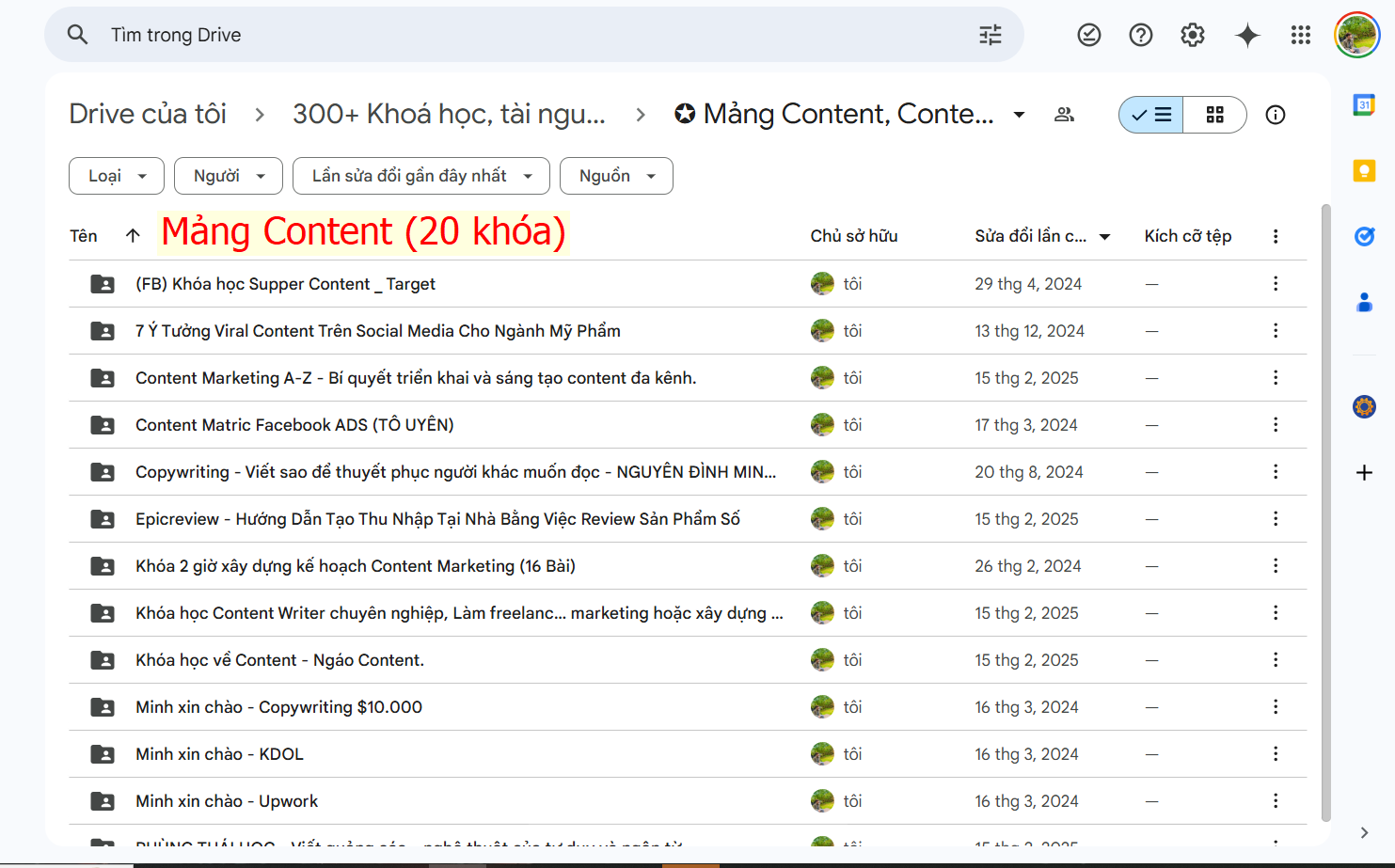Click the date 13 thg 12, 2024
The height and width of the screenshot is (868, 1395).
tap(1029, 331)
